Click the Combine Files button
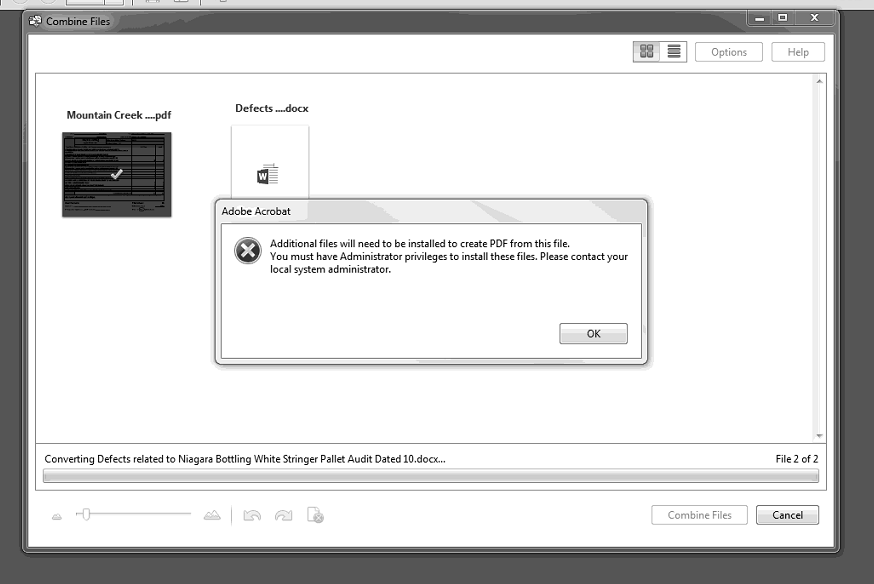Screen dimensions: 874x584 [698, 514]
